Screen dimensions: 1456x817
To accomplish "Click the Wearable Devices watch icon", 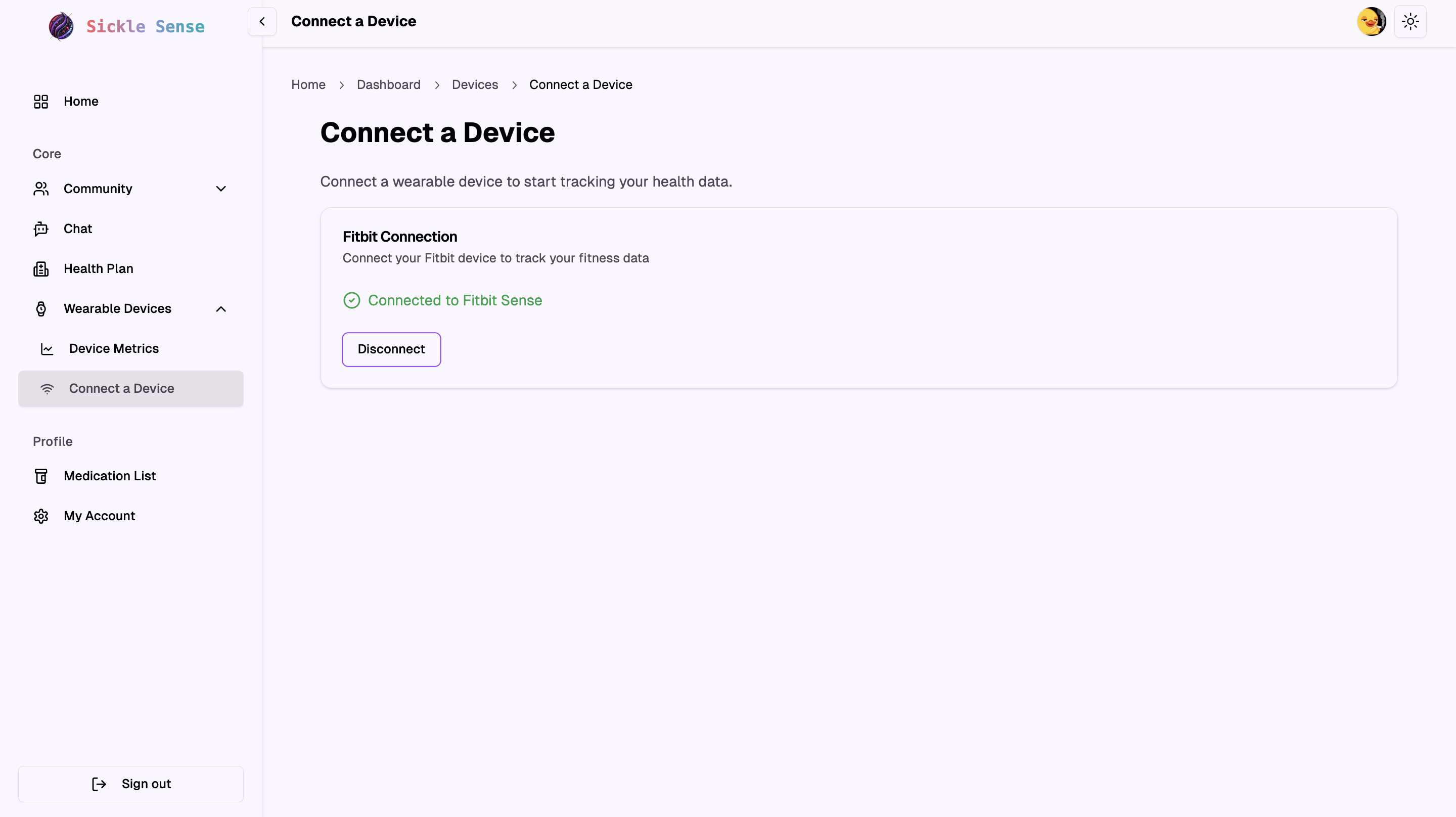I will pos(40,309).
